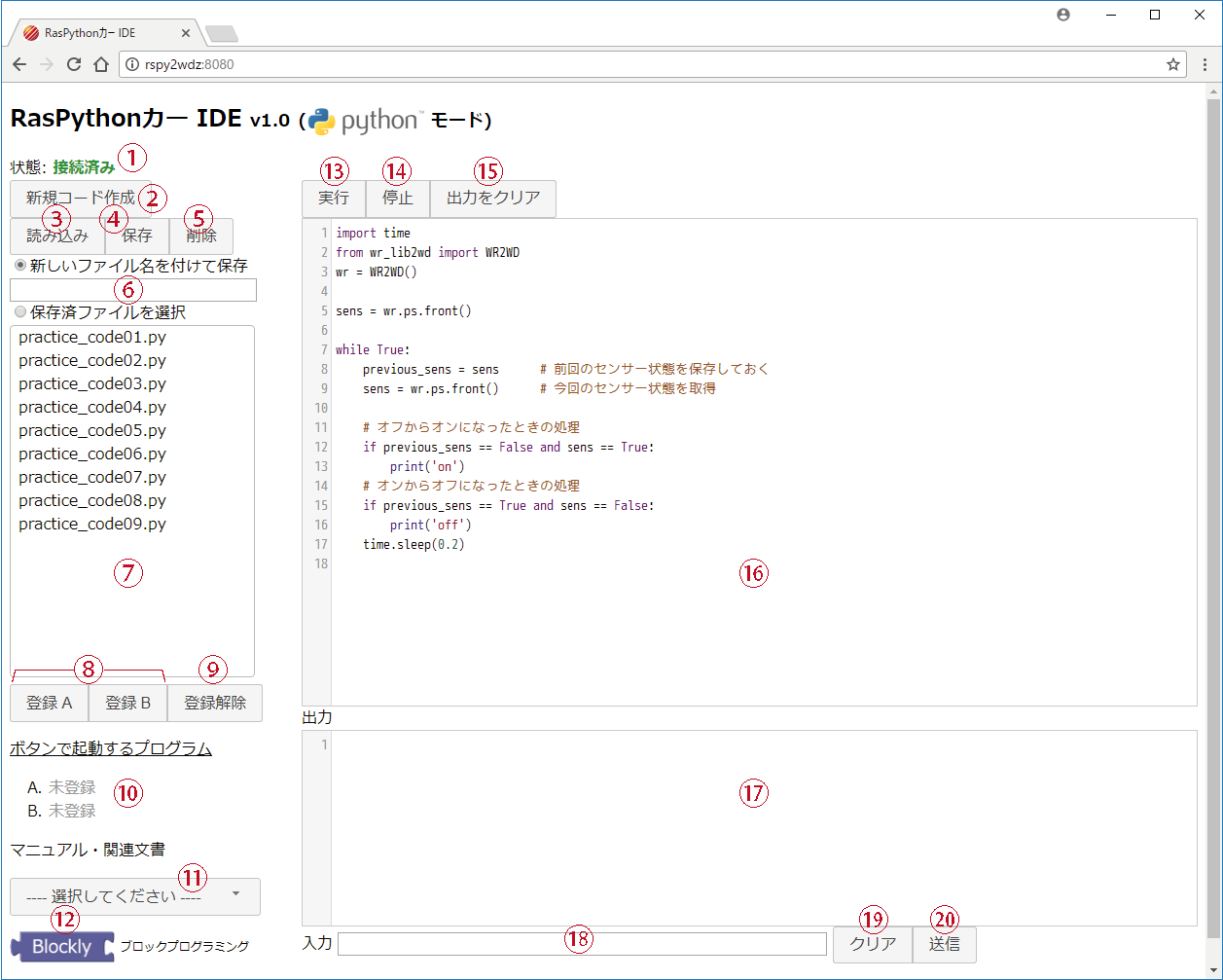Click code line print('on')

point(427,466)
